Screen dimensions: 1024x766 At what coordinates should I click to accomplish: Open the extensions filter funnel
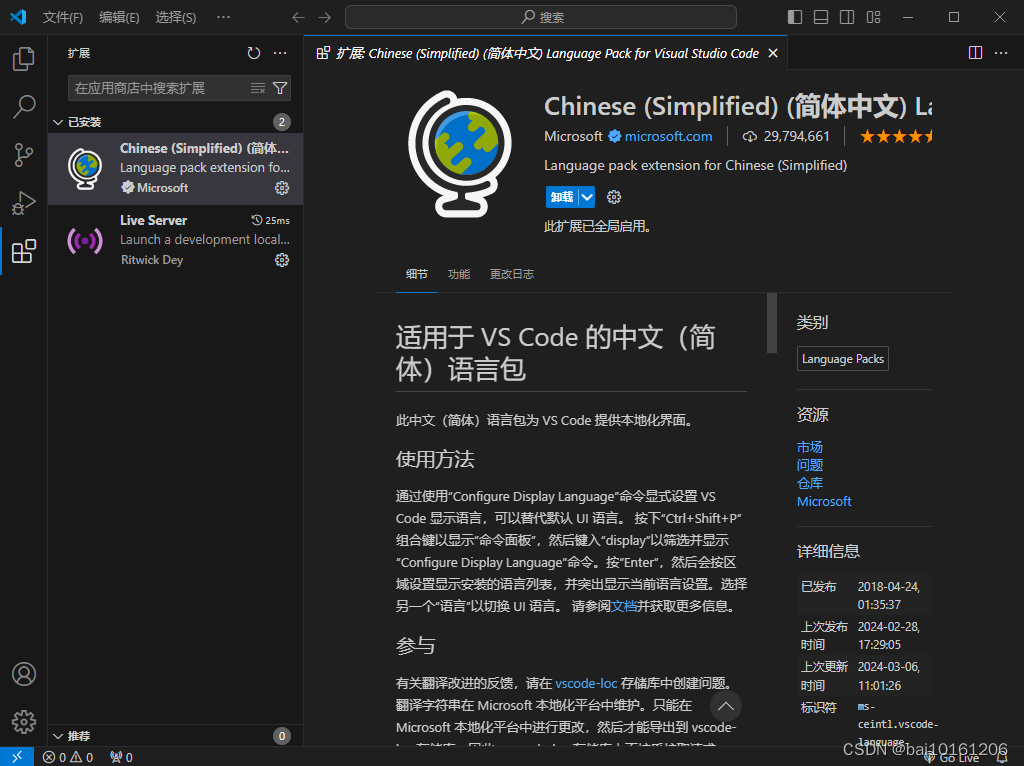280,88
